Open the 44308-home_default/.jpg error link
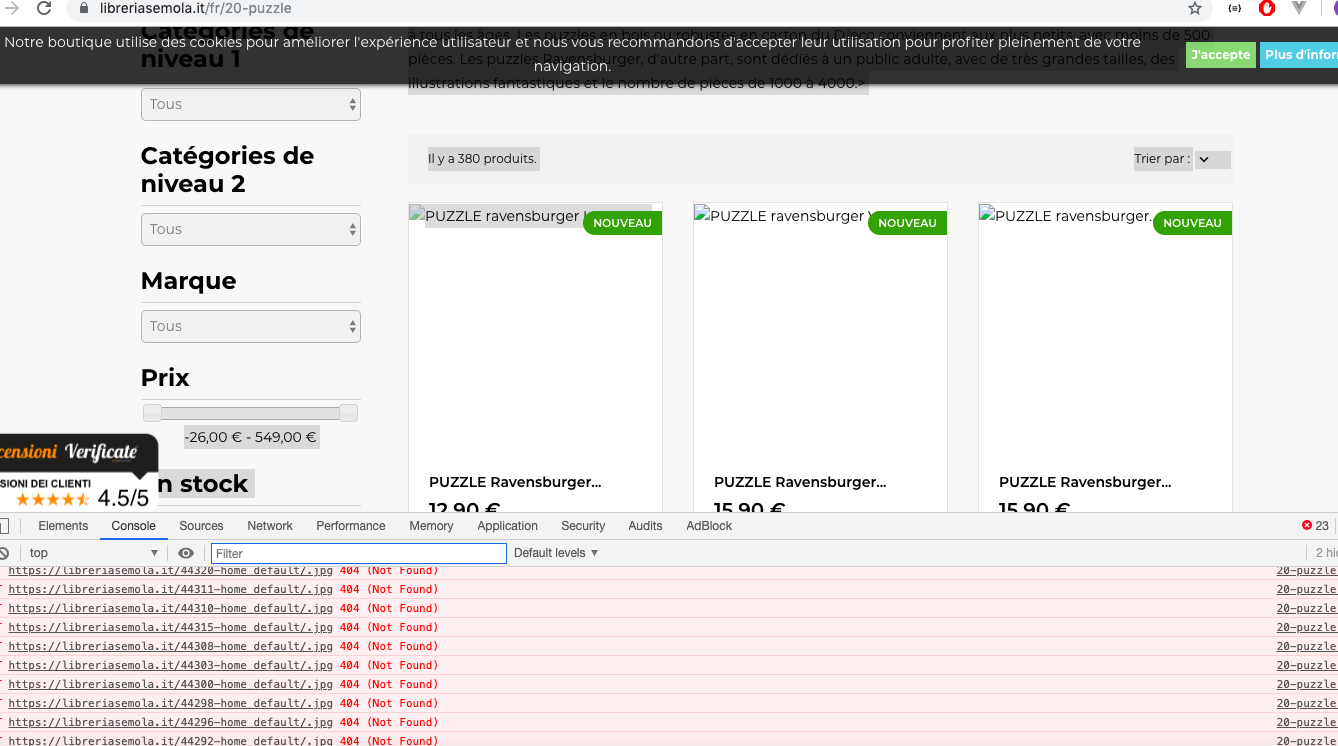The image size is (1338, 746). (170, 646)
